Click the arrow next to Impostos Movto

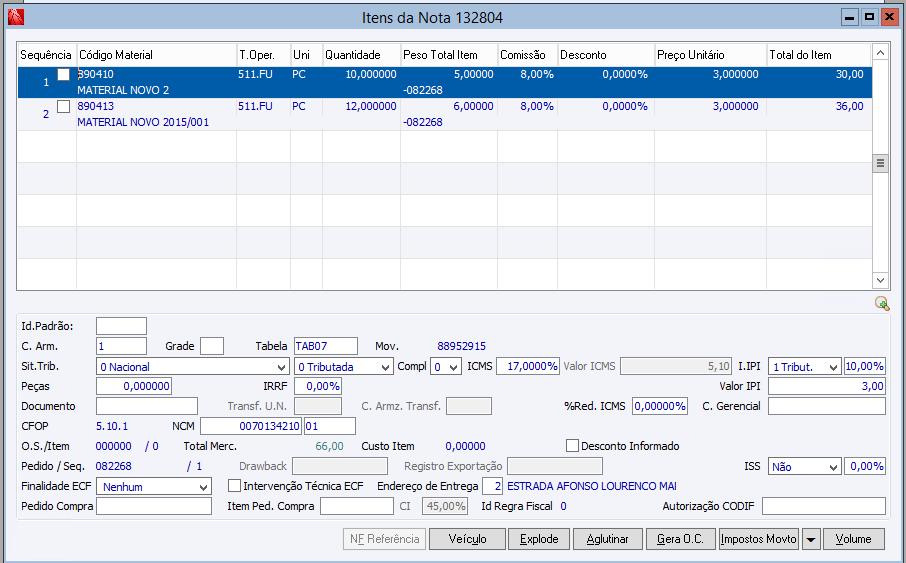(x=811, y=539)
